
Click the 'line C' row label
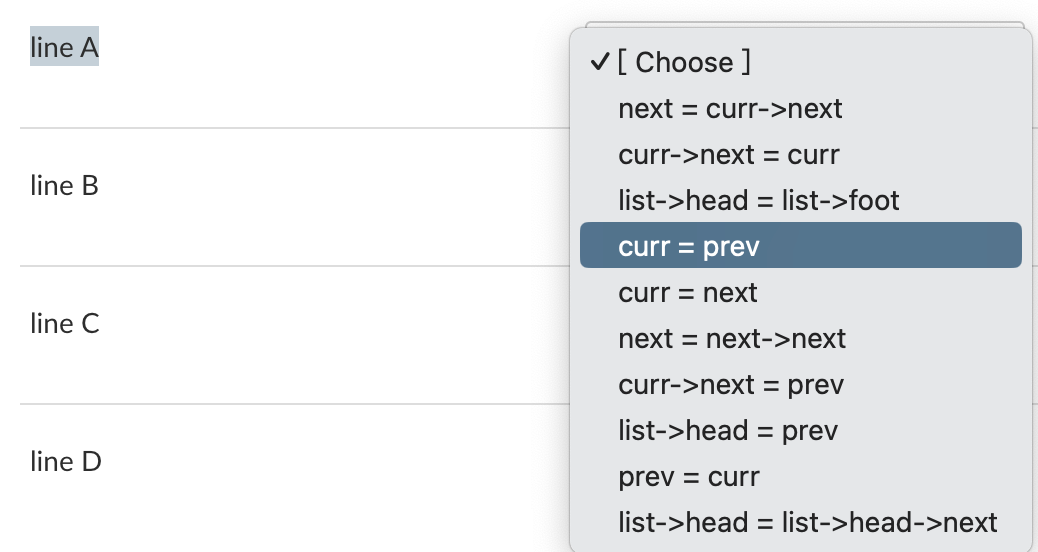point(65,324)
